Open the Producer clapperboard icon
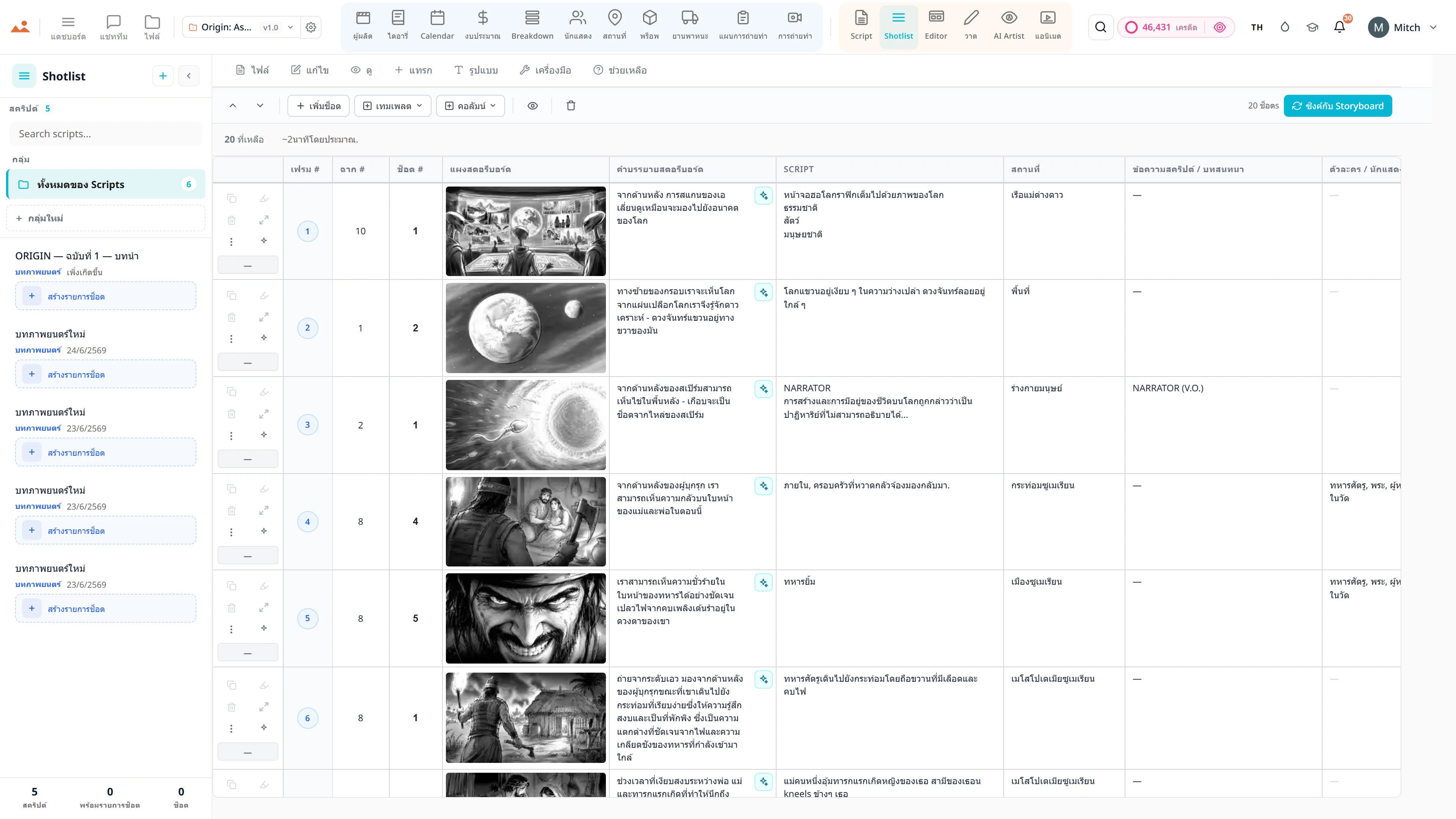The height and width of the screenshot is (819, 1456). click(362, 26)
